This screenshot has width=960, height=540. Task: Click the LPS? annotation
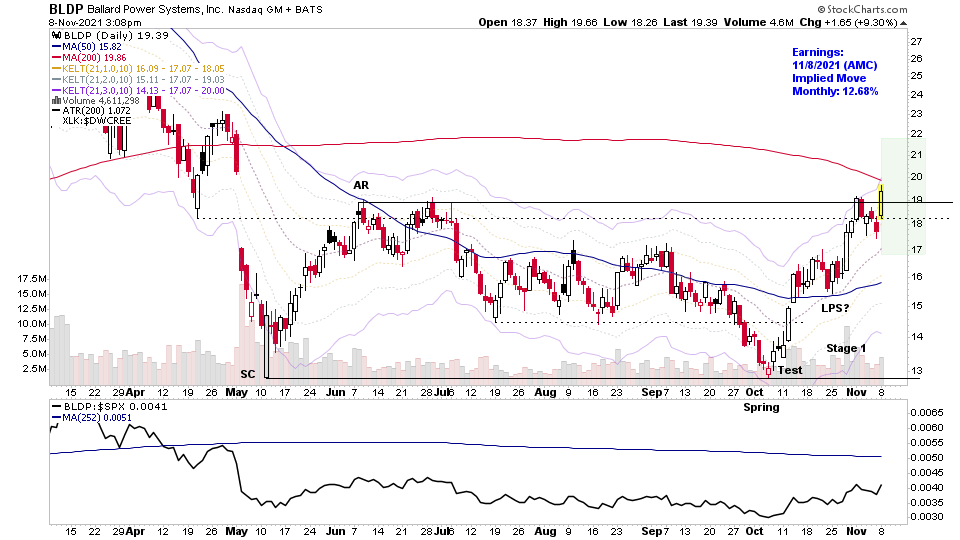click(x=835, y=308)
